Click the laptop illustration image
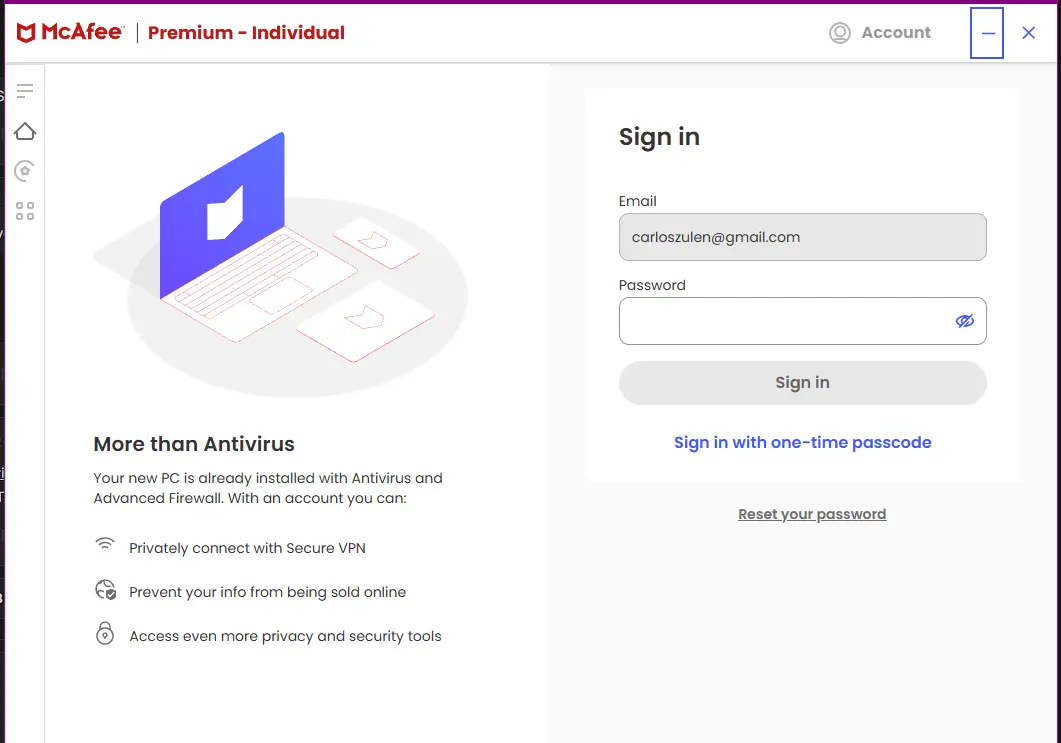Screen dimensions: 1061x743 pos(280,264)
